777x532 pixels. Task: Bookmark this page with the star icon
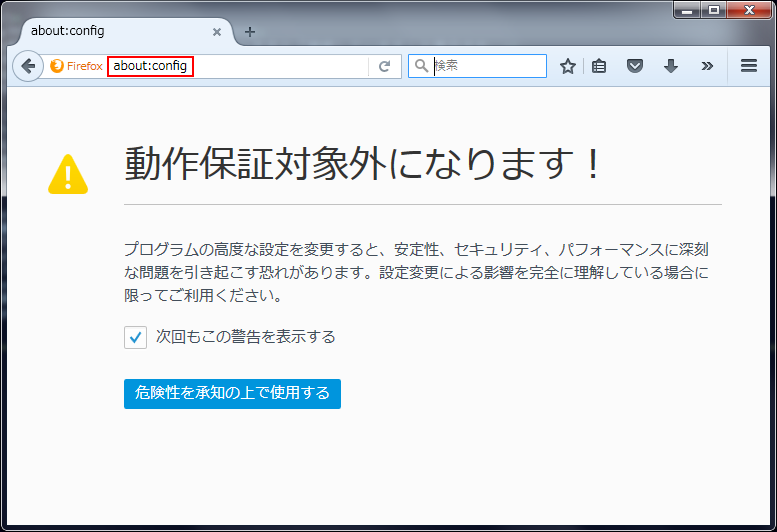click(x=568, y=66)
